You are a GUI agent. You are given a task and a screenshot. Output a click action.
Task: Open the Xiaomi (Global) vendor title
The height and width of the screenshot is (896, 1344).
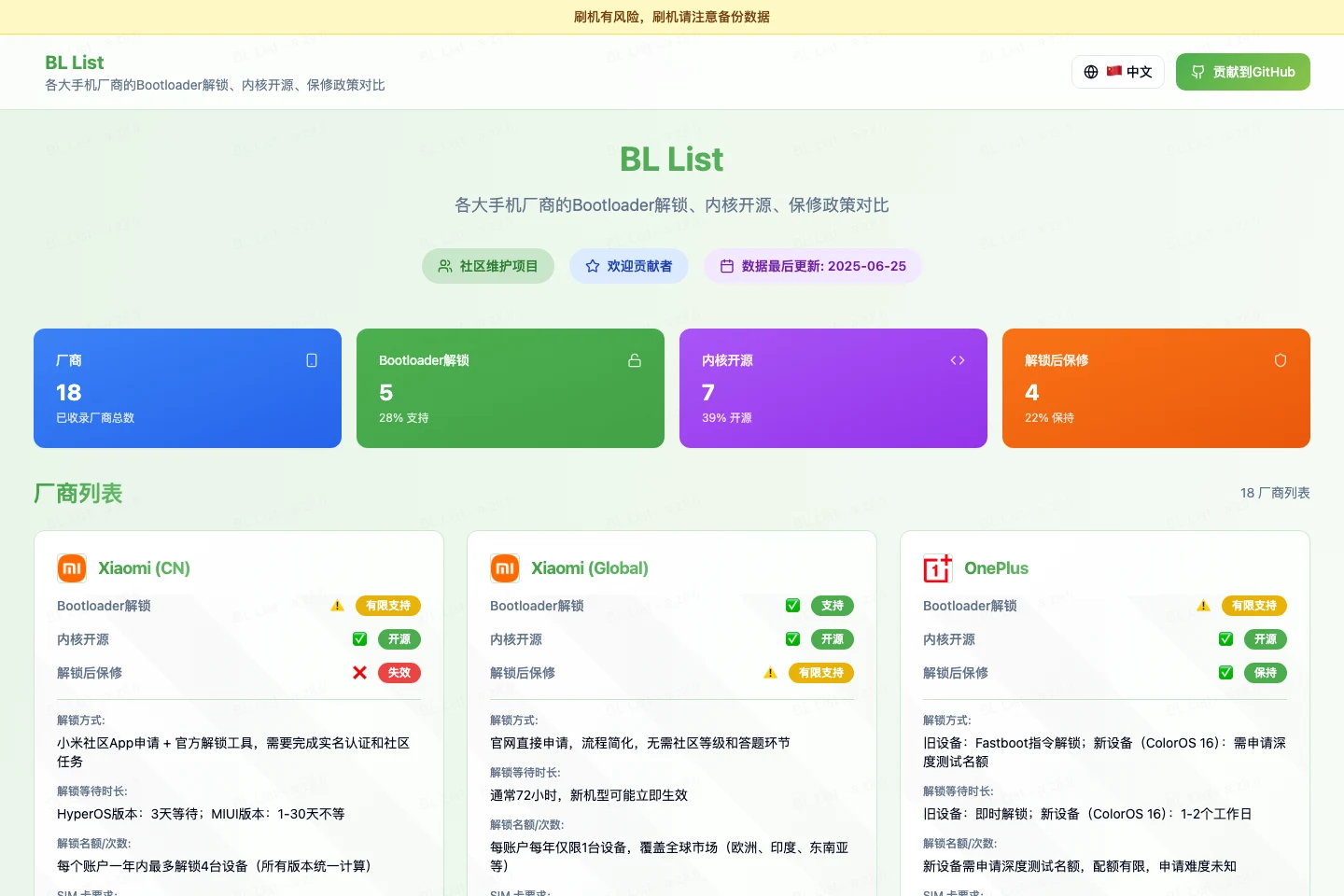590,568
